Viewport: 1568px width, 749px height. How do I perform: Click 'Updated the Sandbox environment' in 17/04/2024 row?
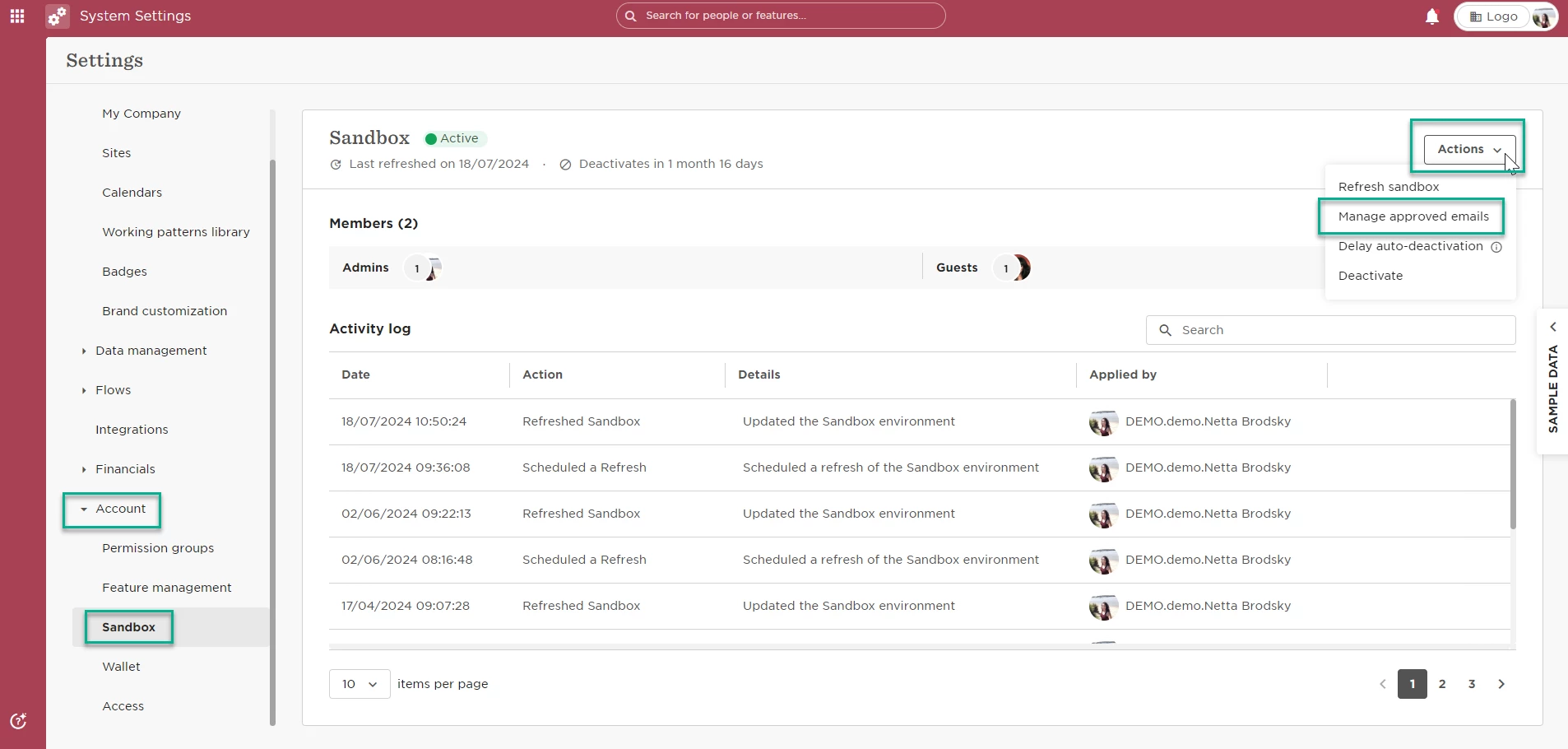click(x=848, y=606)
